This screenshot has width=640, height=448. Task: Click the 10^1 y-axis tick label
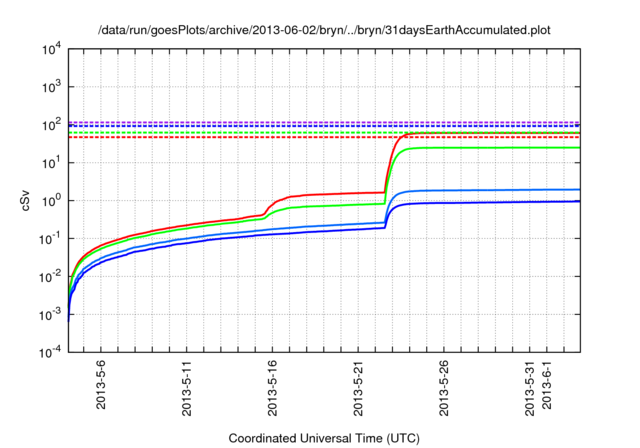pyautogui.click(x=50, y=163)
